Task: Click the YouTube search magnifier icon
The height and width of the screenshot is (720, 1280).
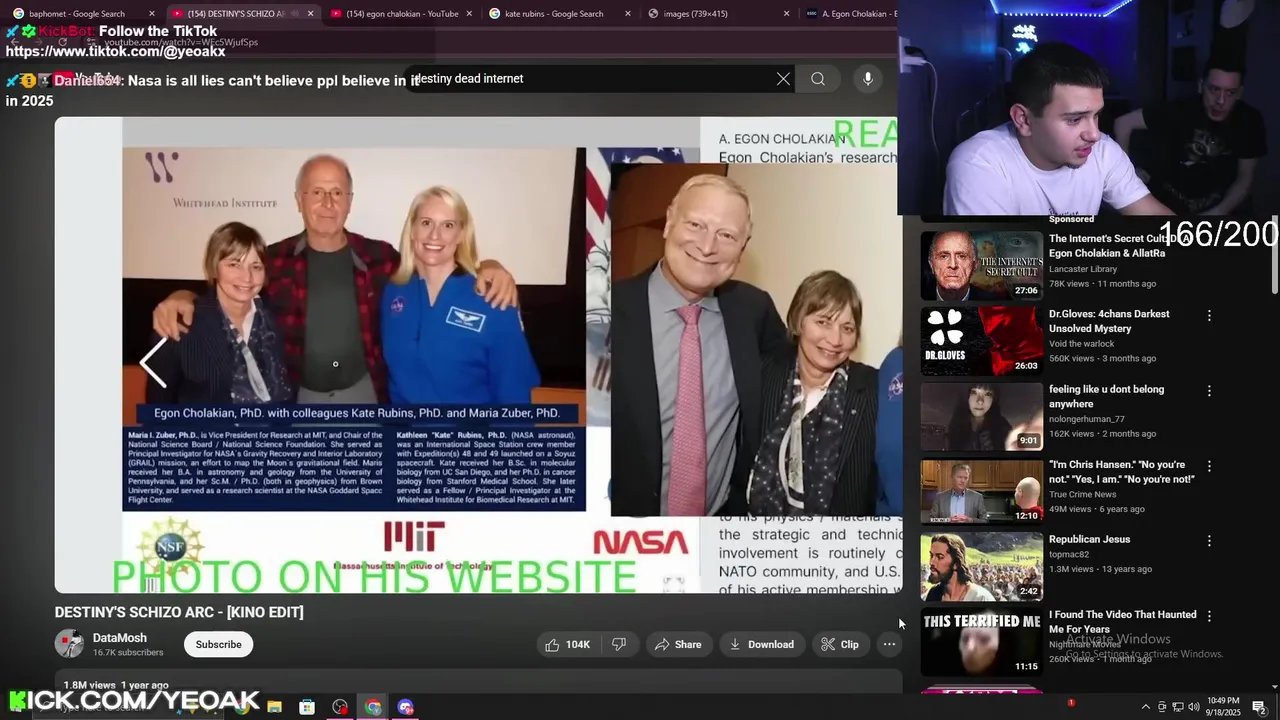Action: click(x=818, y=79)
